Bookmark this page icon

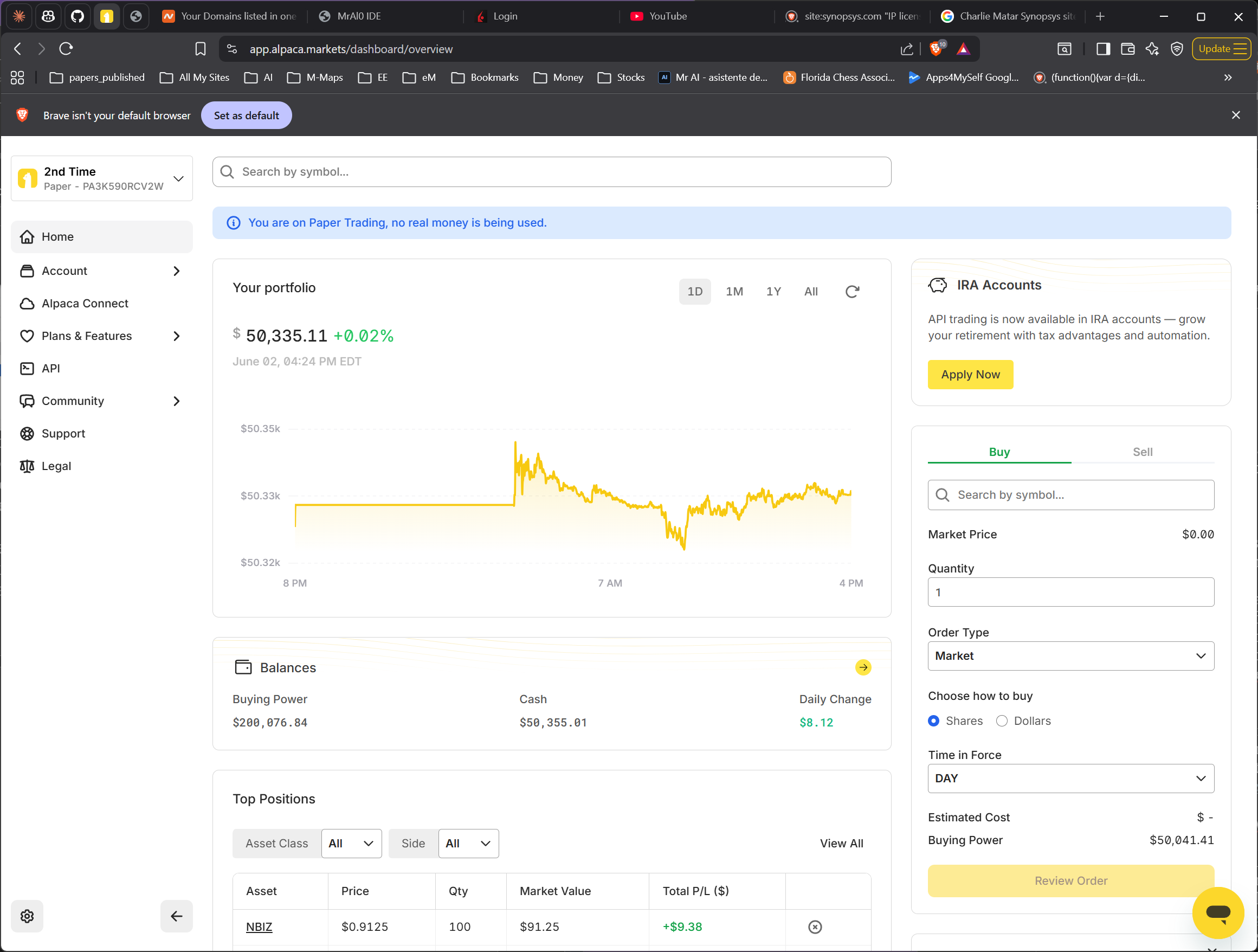pyautogui.click(x=200, y=49)
